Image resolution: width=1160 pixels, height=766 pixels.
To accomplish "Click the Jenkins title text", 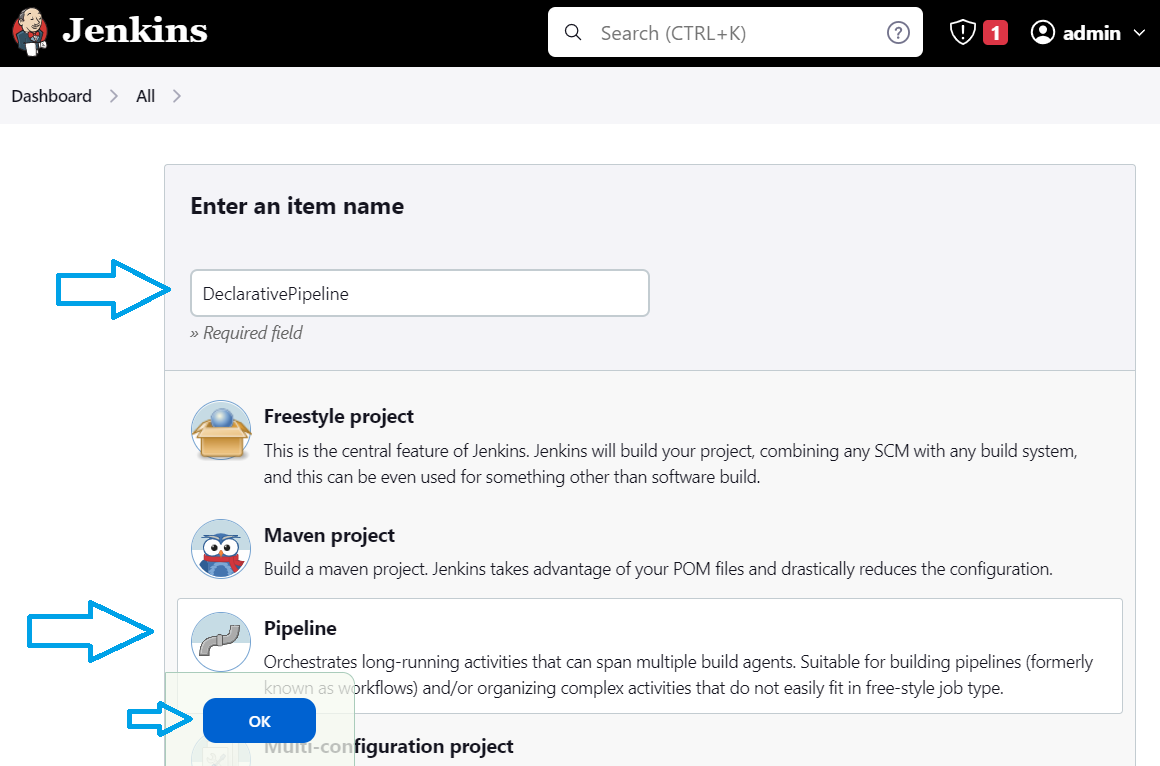I will click(135, 32).
